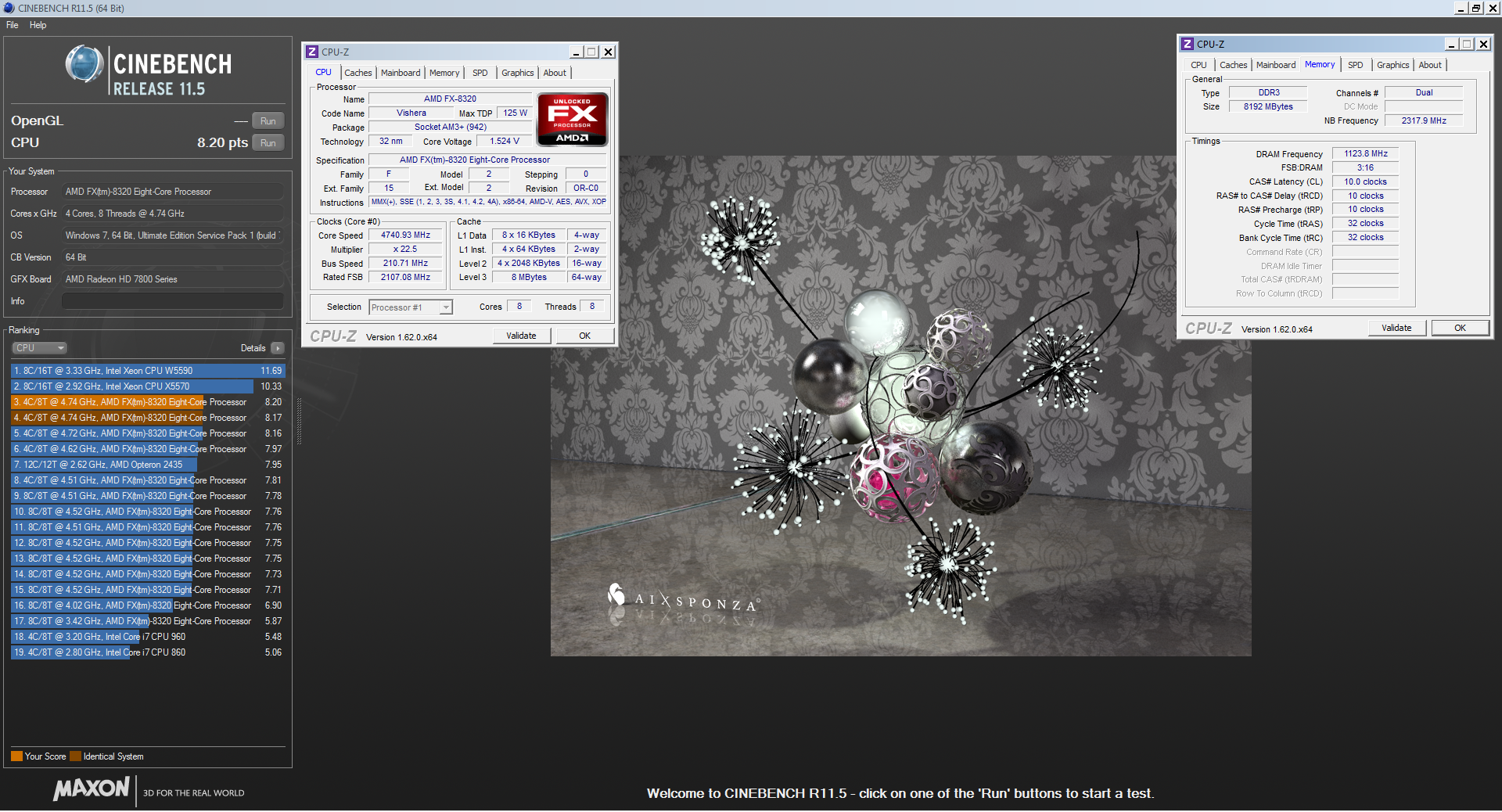Select highlighted ranking row 3 with score 8.20
Screen dimensions: 1502x812
pos(148,402)
